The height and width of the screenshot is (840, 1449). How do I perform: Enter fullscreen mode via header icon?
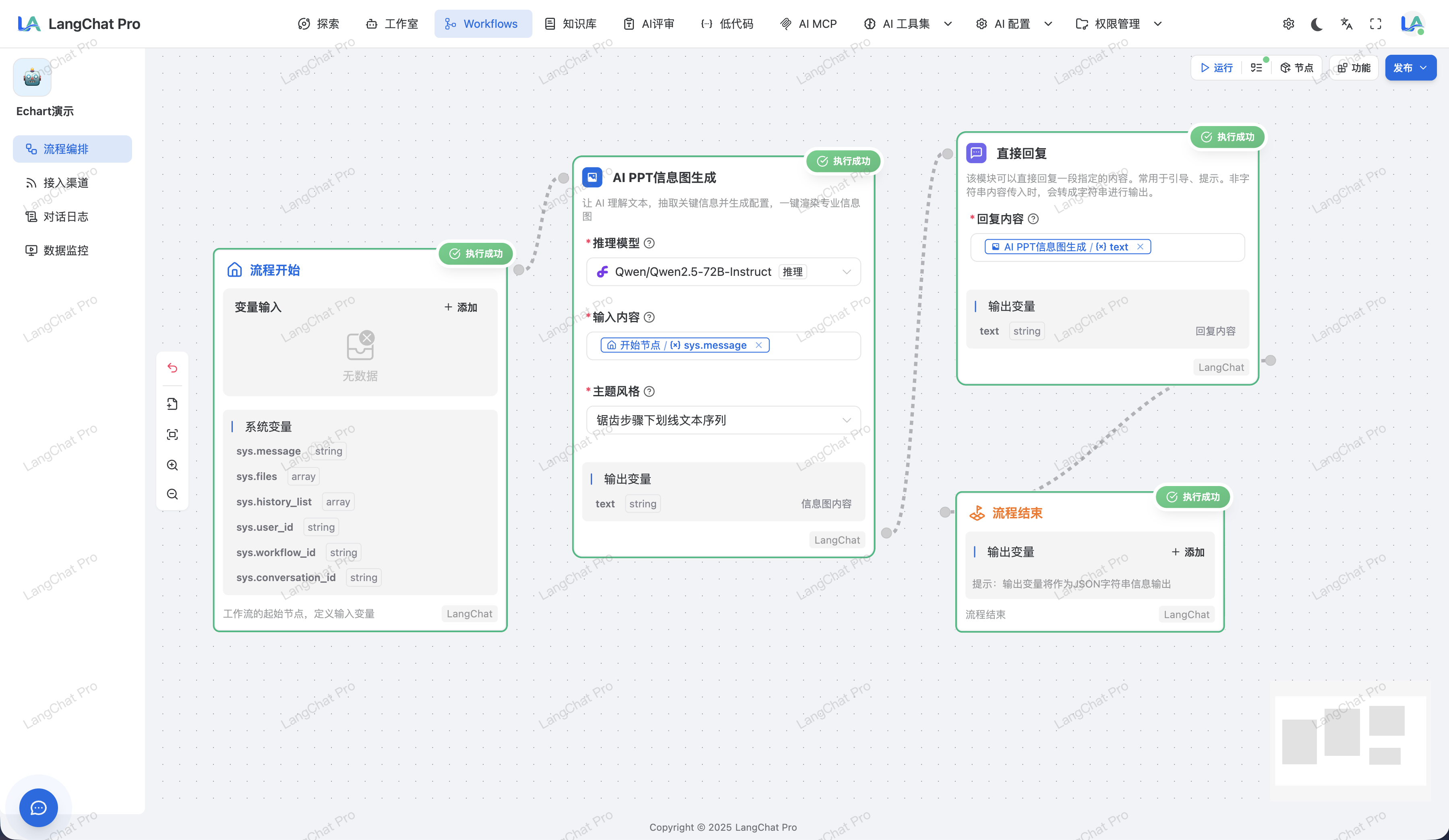pos(1375,24)
